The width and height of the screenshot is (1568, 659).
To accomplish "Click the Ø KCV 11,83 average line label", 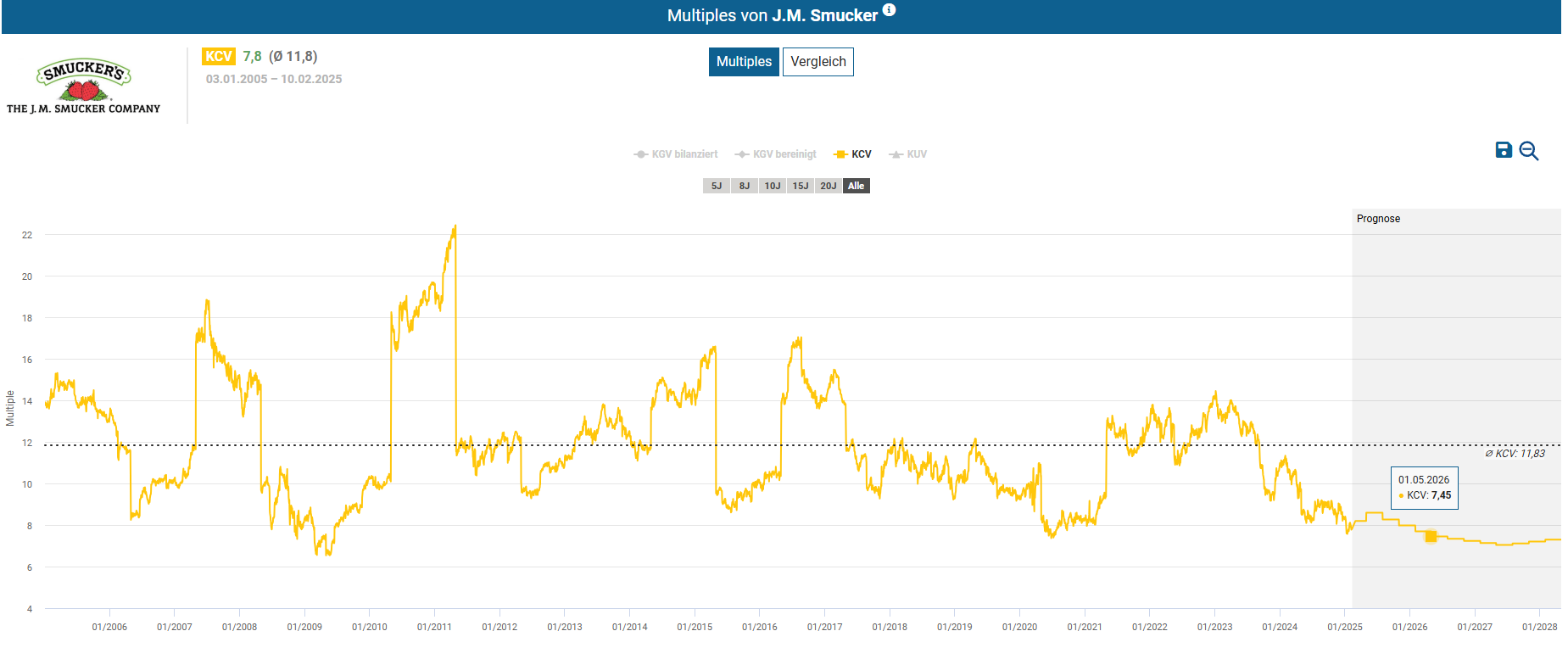I will click(1515, 454).
